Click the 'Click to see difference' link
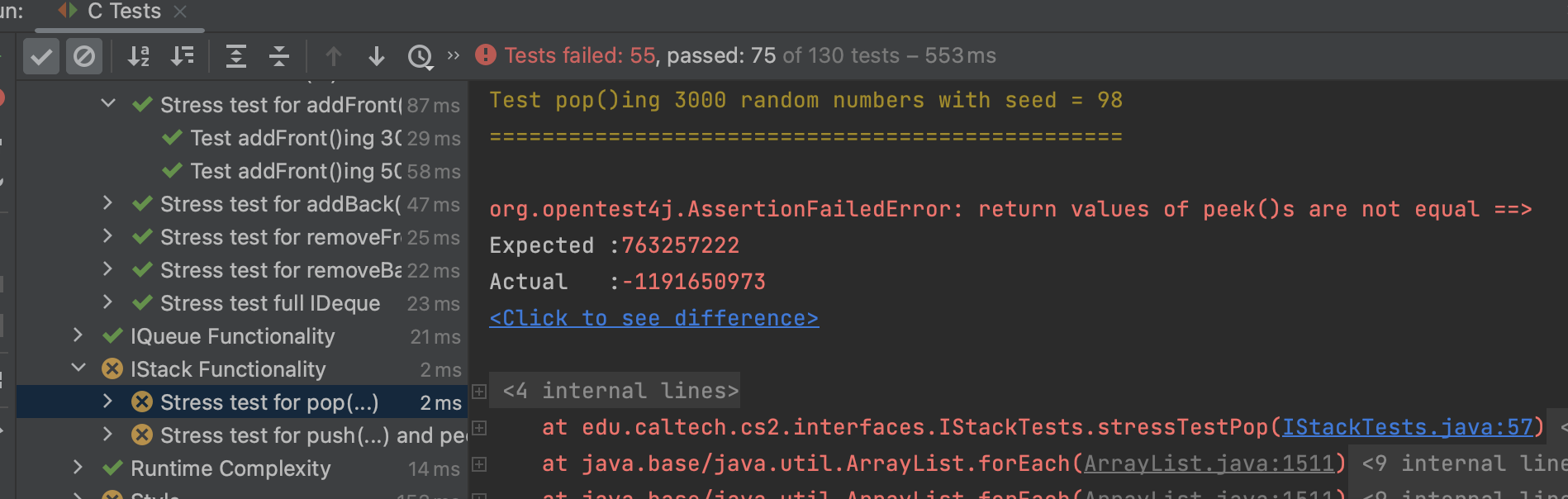This screenshot has height=499, width=1568. pyautogui.click(x=653, y=318)
